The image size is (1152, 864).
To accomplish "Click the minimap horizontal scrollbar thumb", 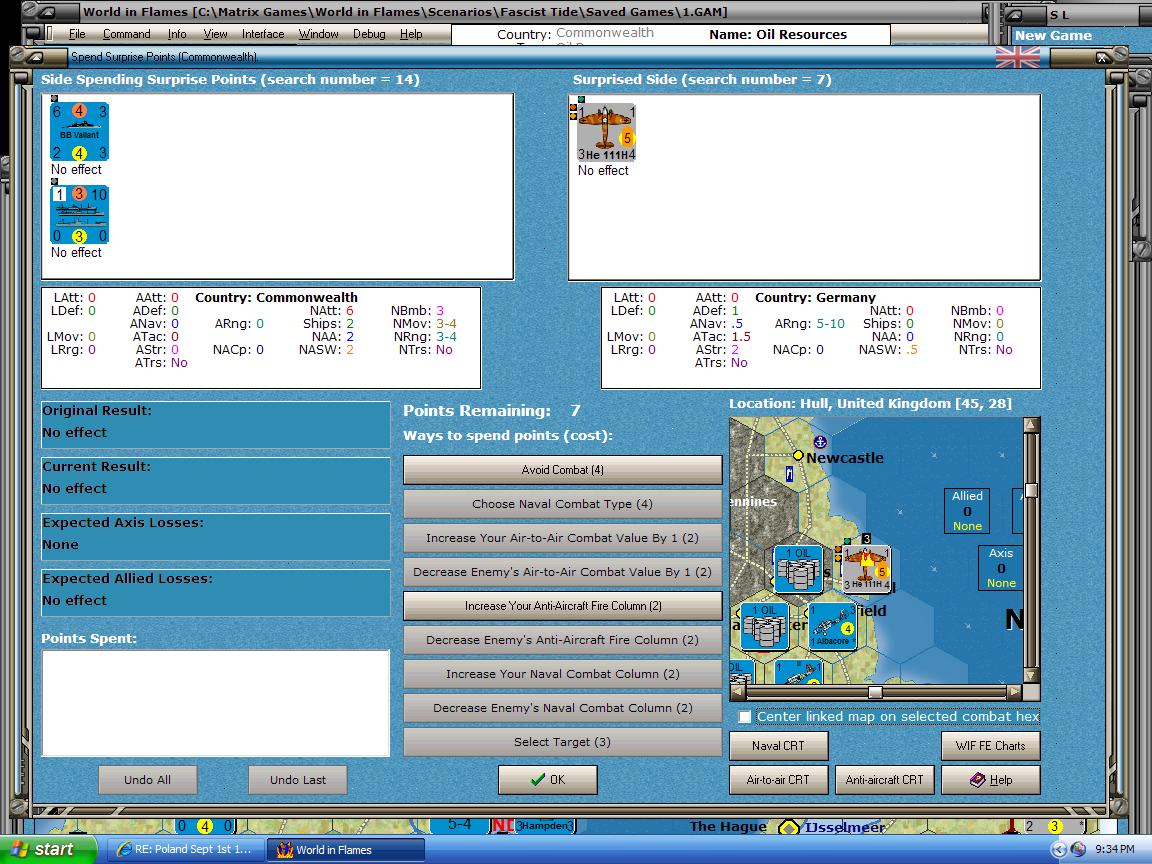I will tap(875, 692).
